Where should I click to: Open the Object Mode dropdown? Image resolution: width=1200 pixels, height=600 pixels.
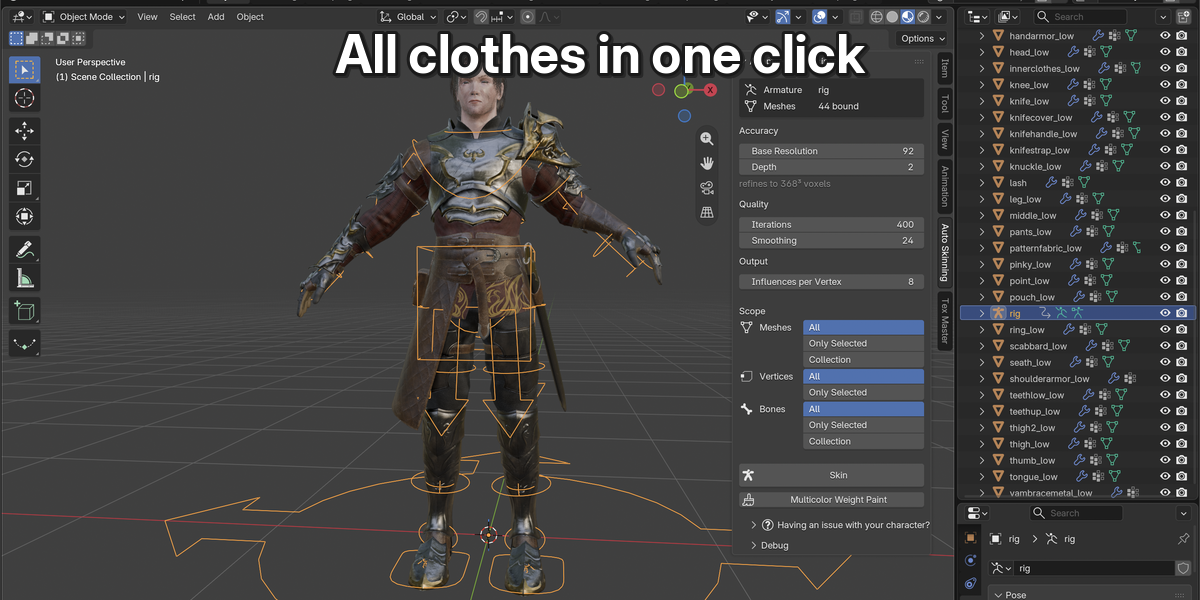pyautogui.click(x=84, y=17)
